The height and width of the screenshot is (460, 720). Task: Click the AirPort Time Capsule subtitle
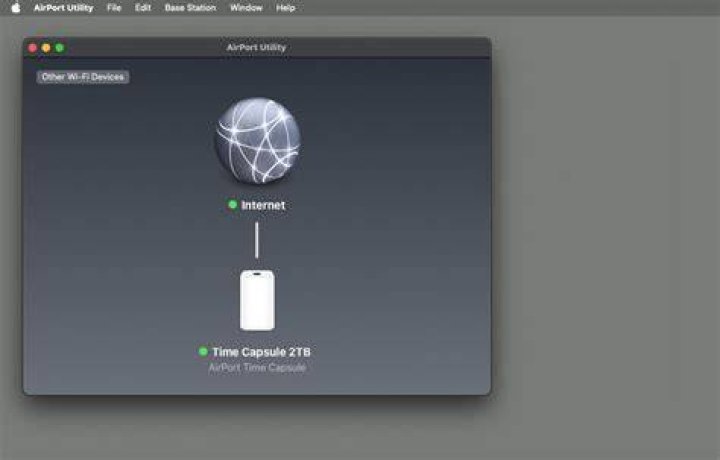click(x=257, y=368)
